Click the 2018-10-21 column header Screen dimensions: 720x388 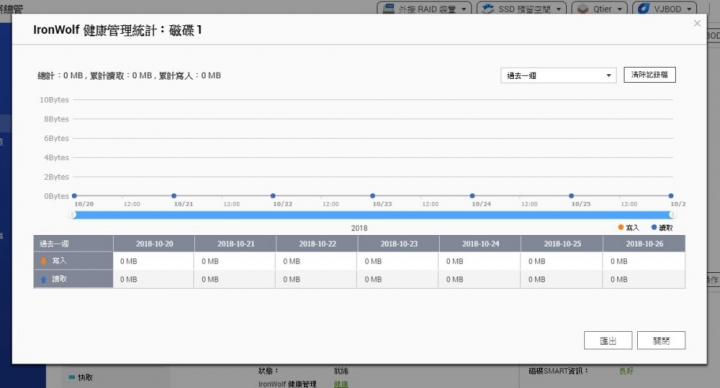(236, 244)
